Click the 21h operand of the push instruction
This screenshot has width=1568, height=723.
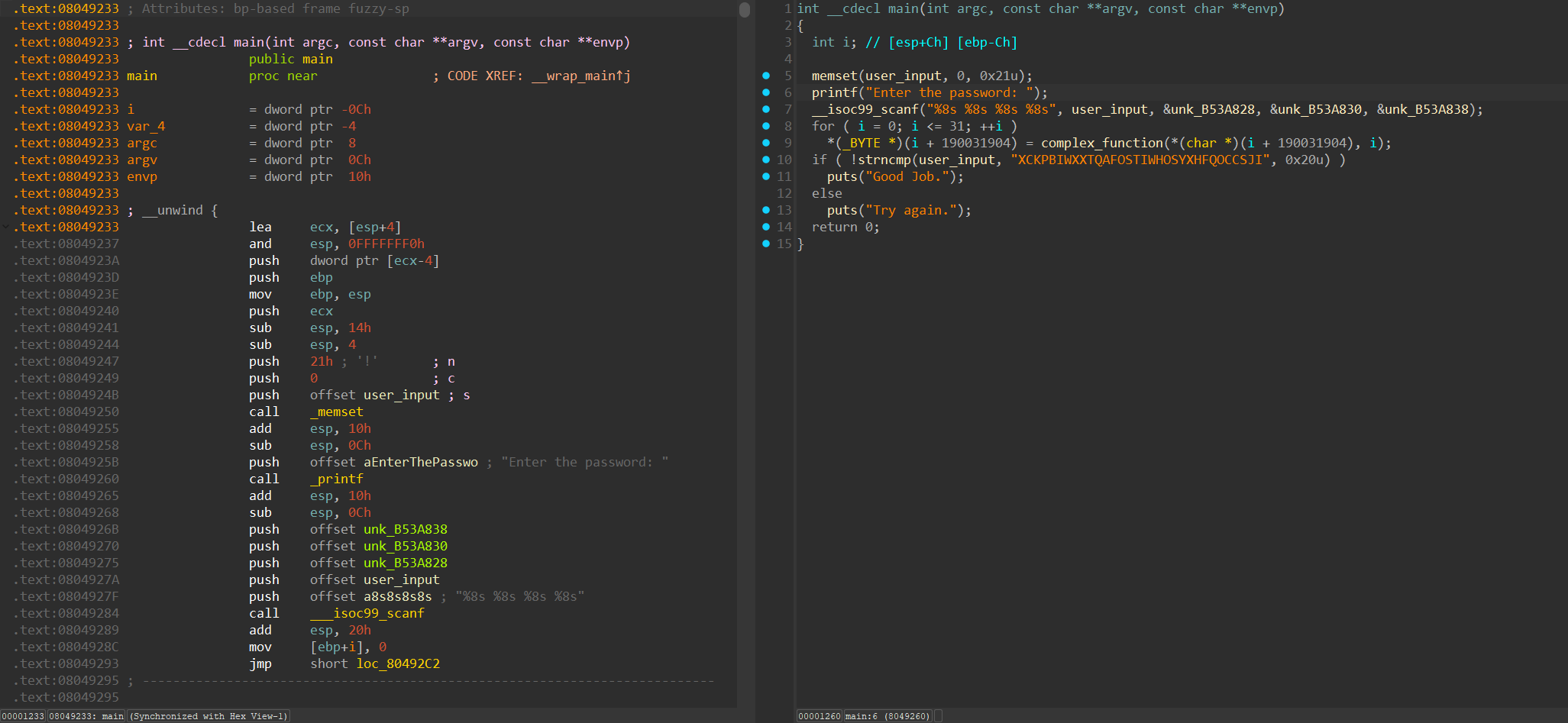[322, 361]
